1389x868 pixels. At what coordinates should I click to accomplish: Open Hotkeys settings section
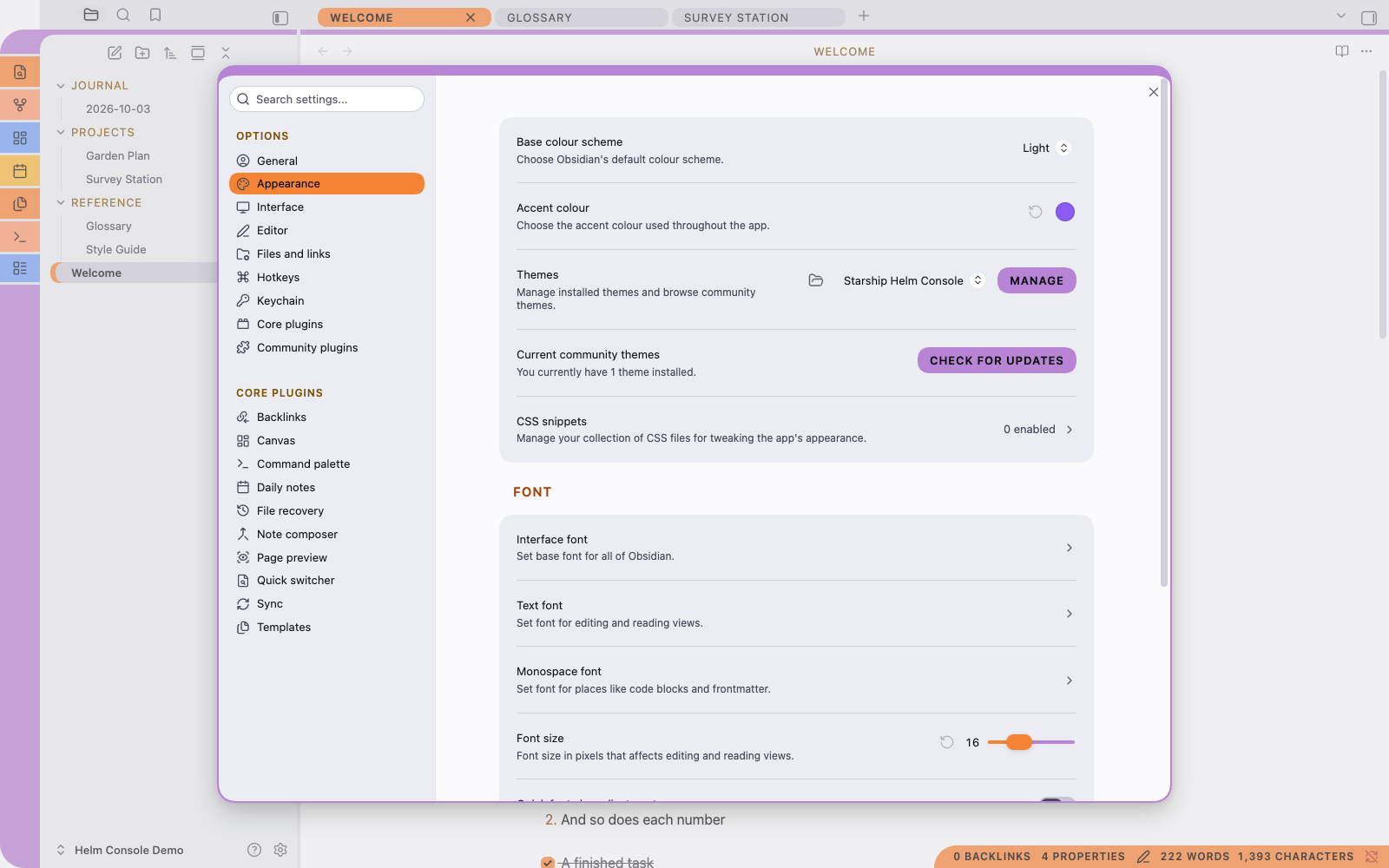(326, 278)
